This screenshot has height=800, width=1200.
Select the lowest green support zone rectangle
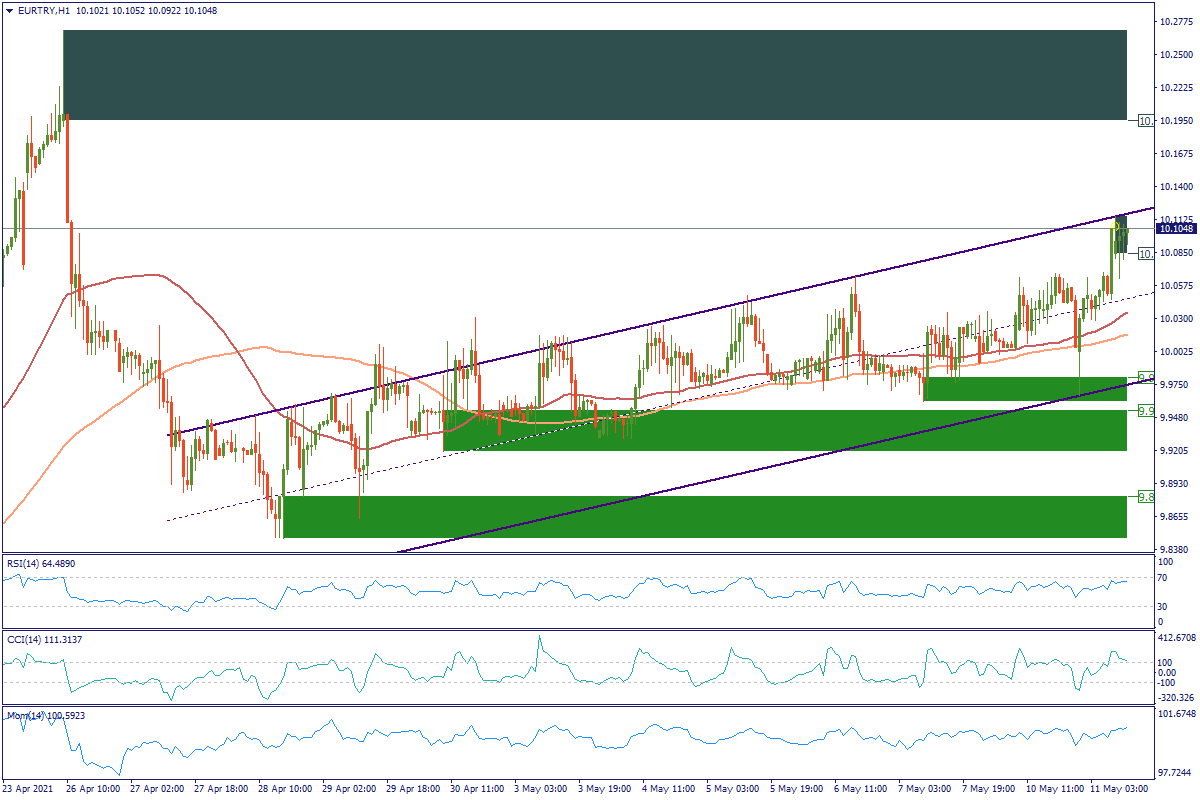(x=704, y=517)
